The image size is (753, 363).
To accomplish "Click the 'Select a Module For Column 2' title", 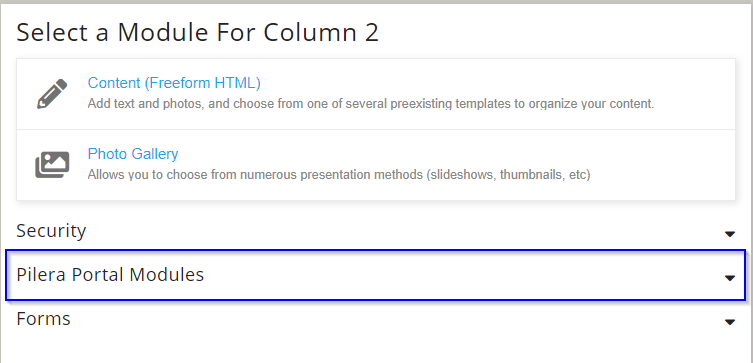I will (x=197, y=33).
